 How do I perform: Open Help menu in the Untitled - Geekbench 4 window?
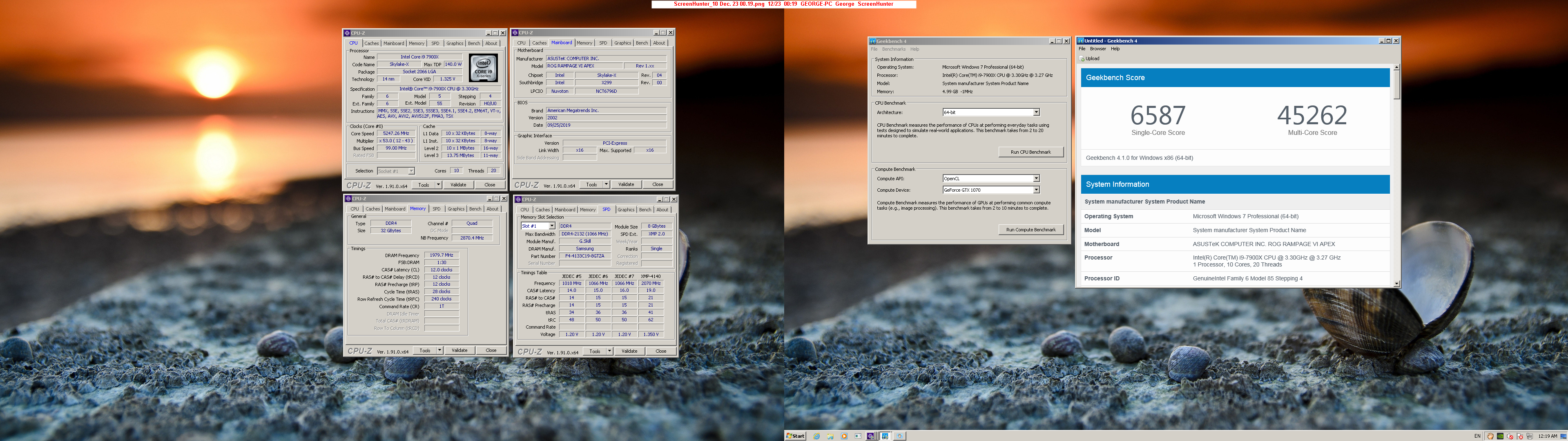point(1115,49)
